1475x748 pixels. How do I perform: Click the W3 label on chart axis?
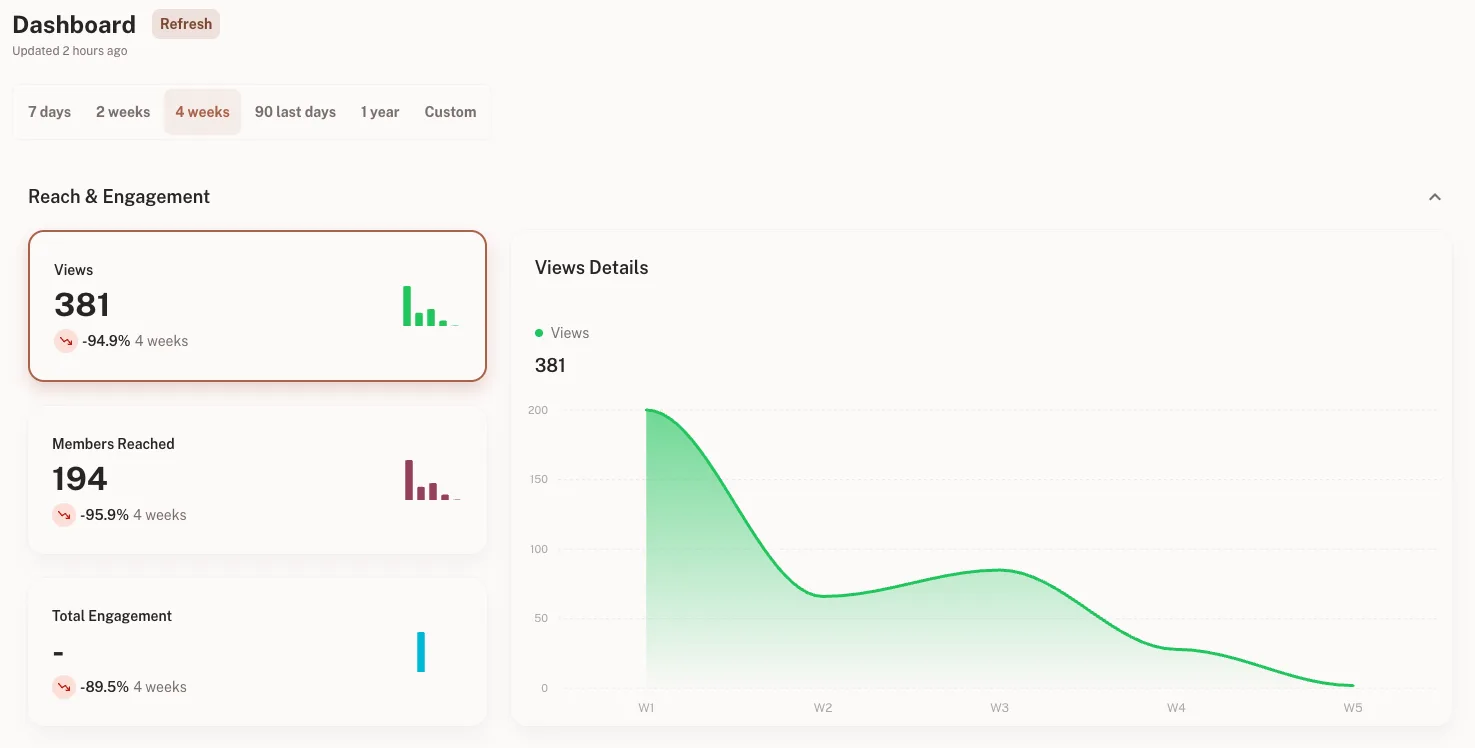999,708
